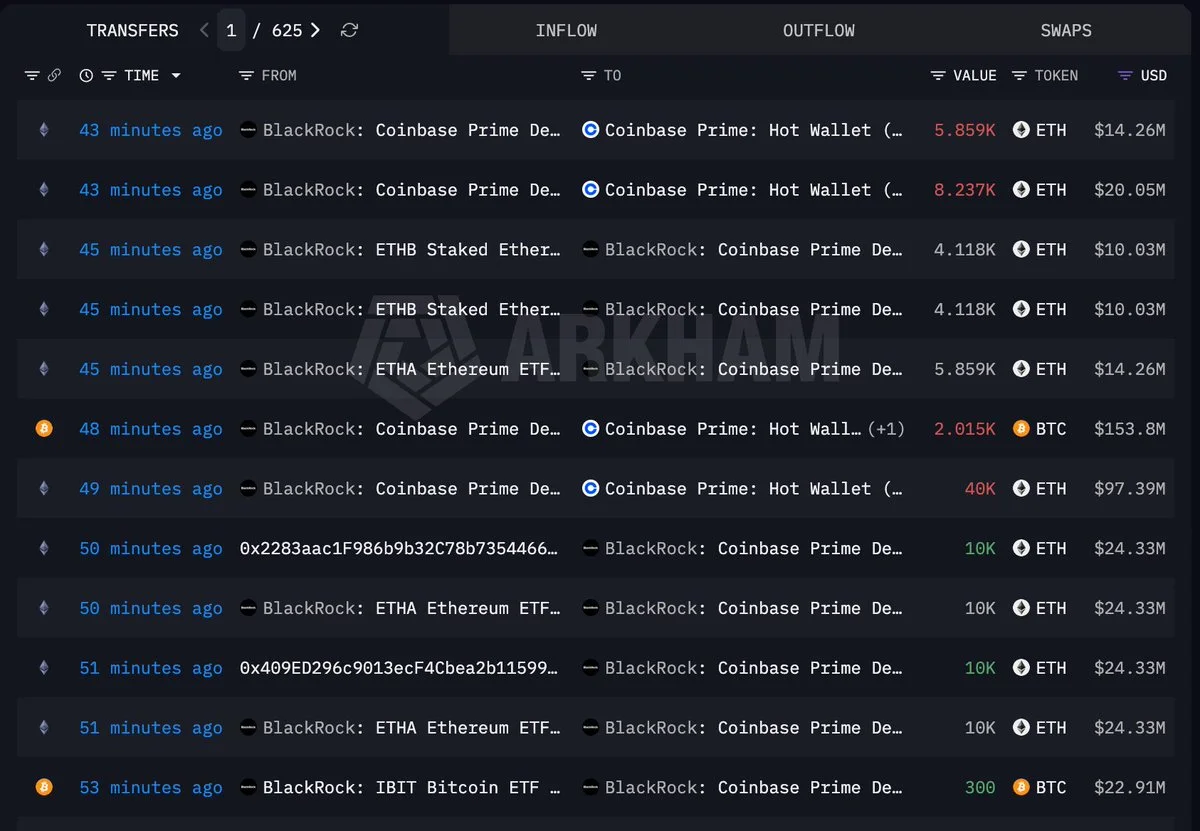Go to next transfers page arrow
Image resolution: width=1200 pixels, height=831 pixels.
point(315,30)
